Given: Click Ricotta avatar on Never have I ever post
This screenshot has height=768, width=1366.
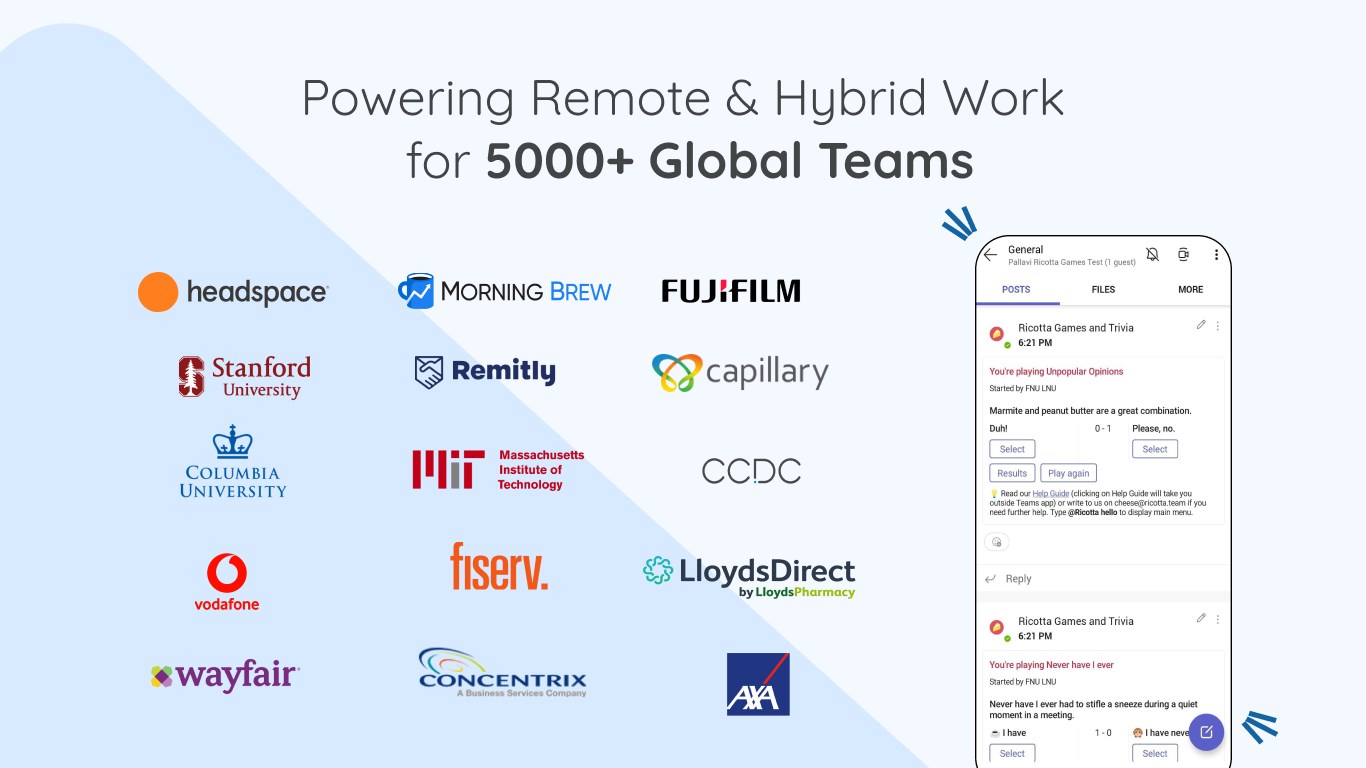Looking at the screenshot, I should coord(997,628).
